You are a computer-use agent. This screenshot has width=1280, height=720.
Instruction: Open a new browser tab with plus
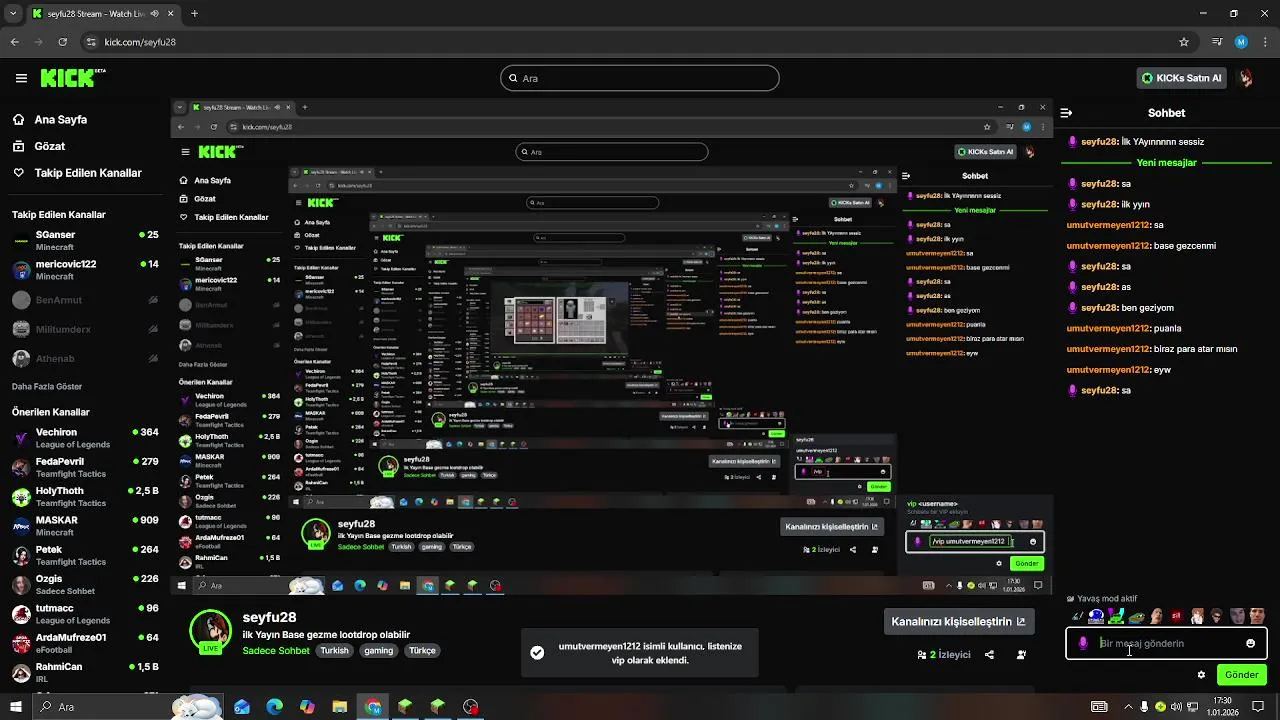tap(194, 14)
